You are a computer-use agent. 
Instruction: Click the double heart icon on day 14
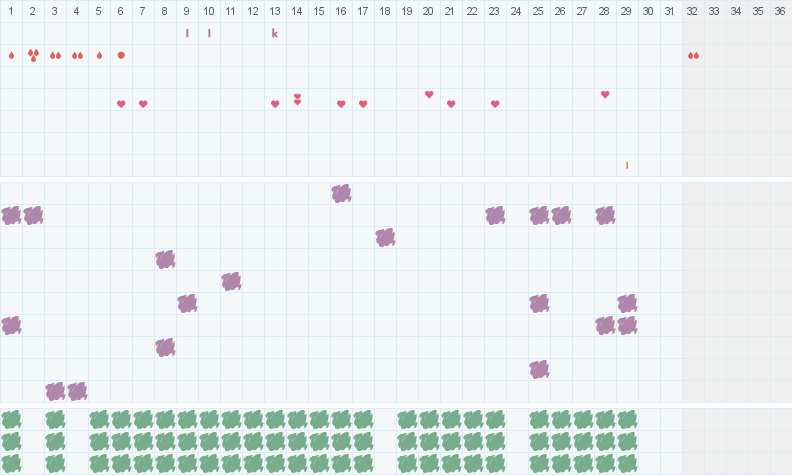pyautogui.click(x=298, y=99)
